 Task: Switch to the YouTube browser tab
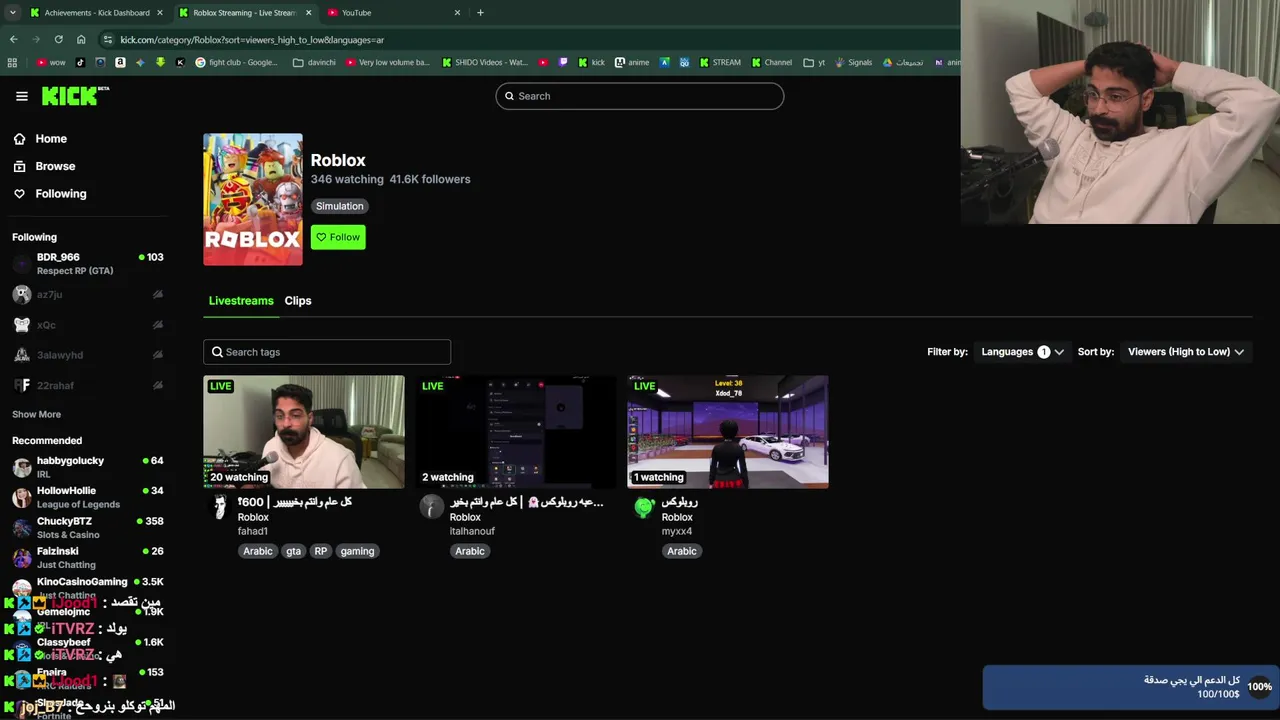[x=395, y=13]
